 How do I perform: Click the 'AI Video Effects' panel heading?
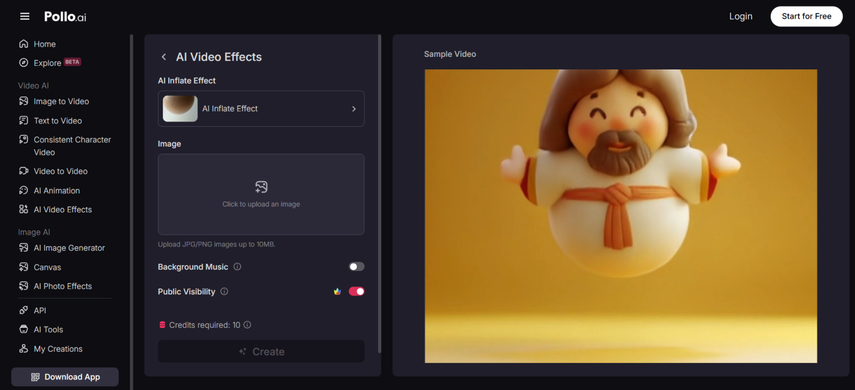click(x=219, y=57)
